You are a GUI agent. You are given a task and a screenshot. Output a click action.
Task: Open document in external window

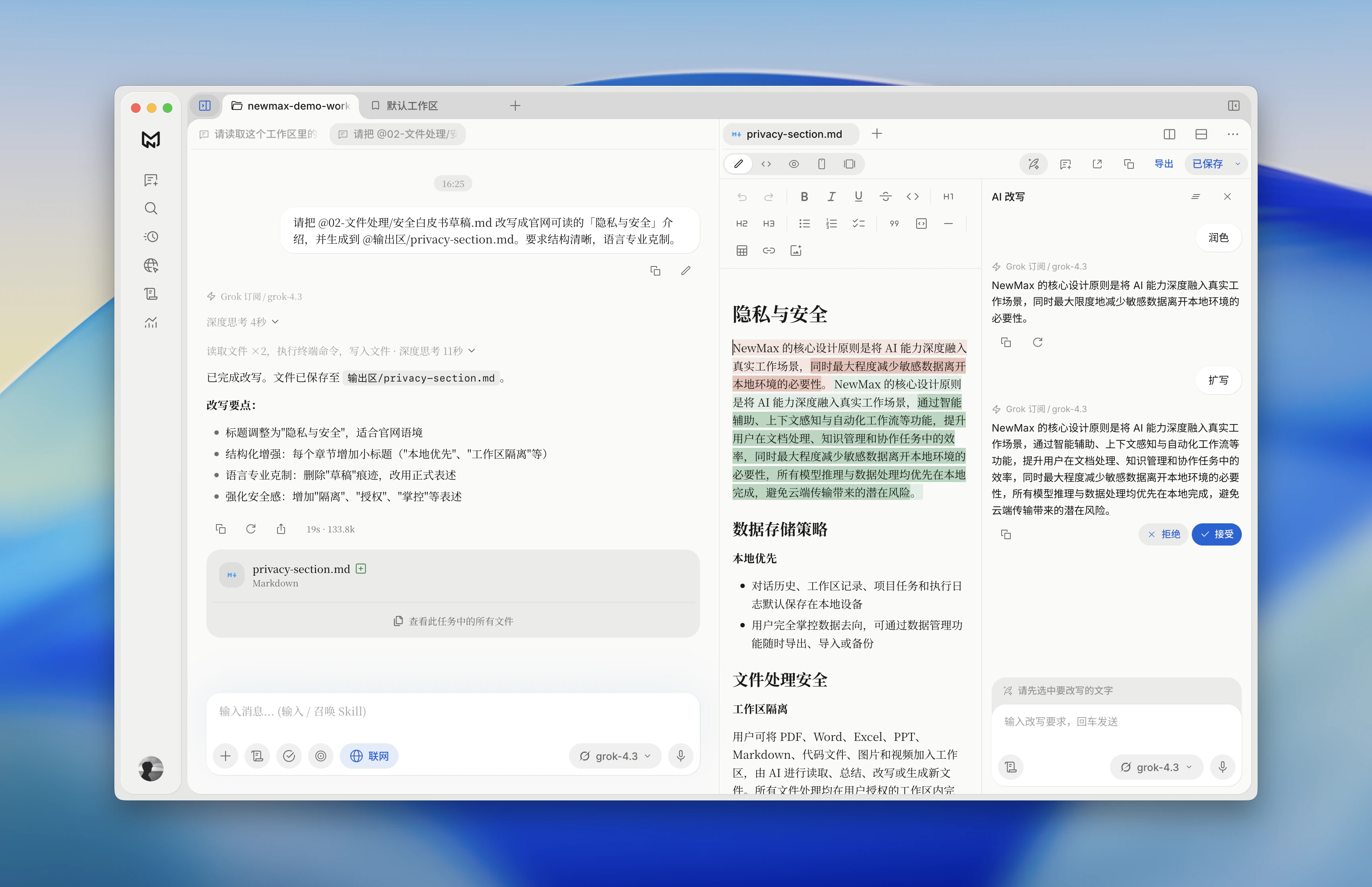(x=1097, y=164)
